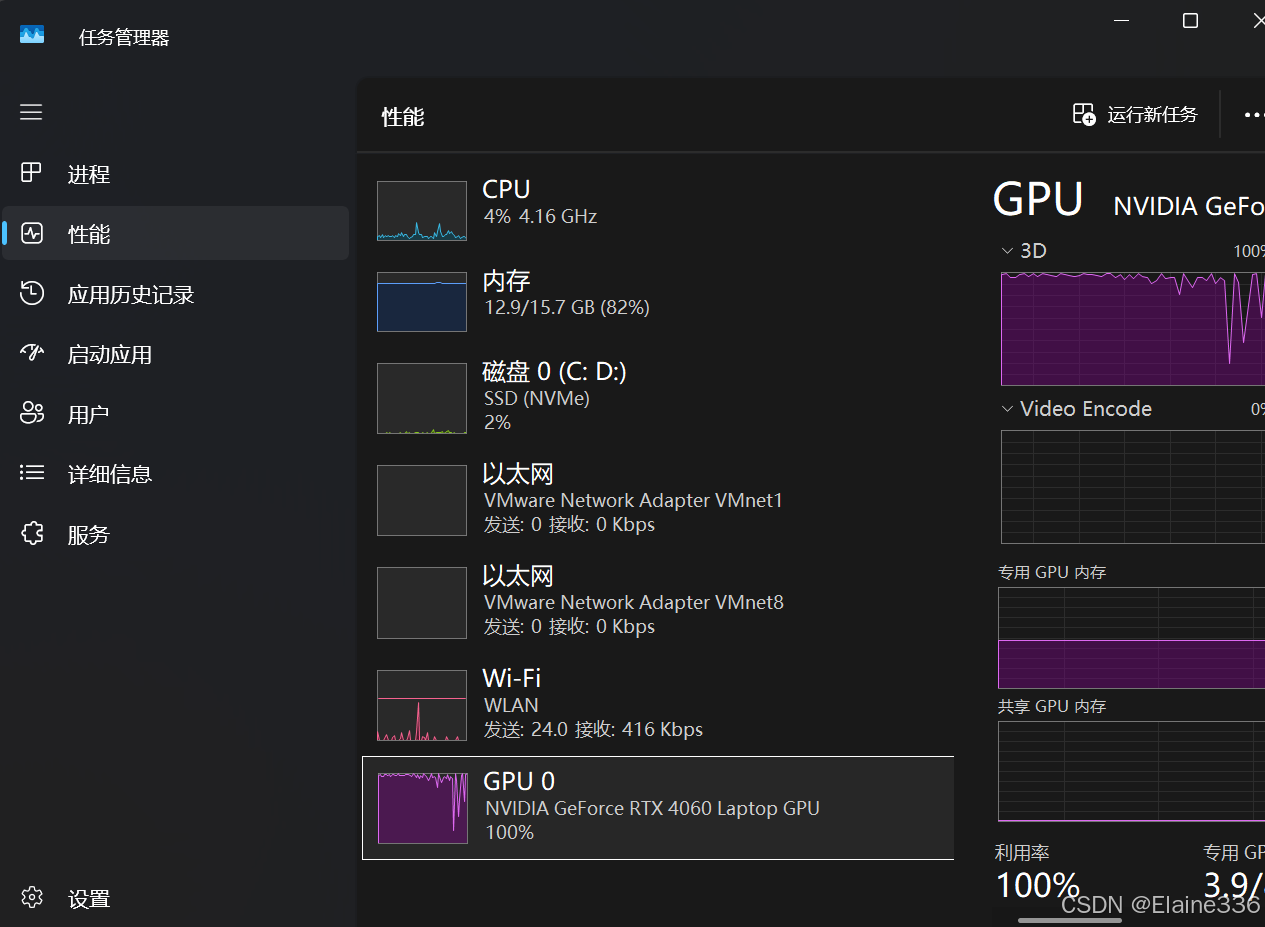Click the Task Manager app icon
The image size is (1265, 927).
tap(32, 35)
